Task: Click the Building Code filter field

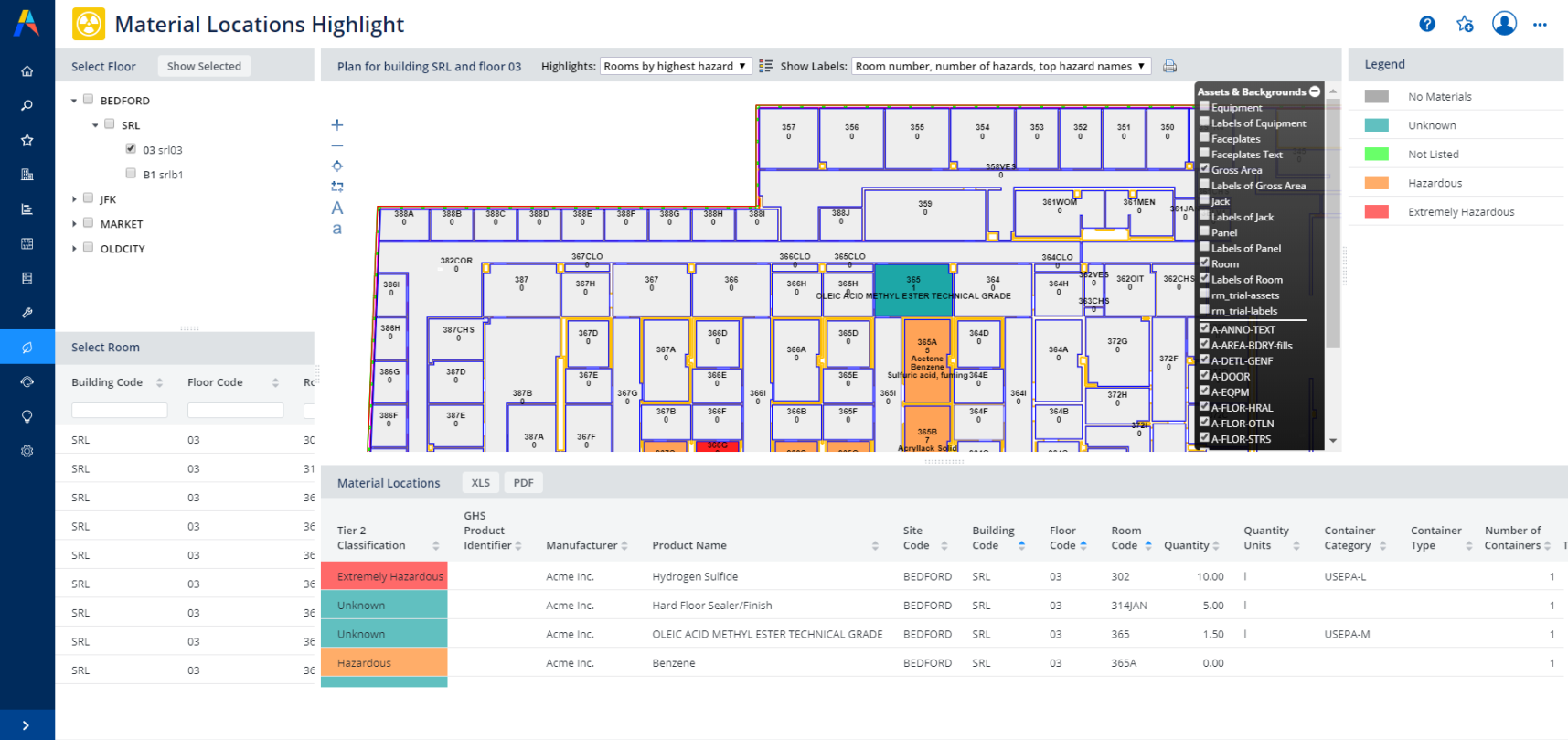Action: tap(120, 411)
